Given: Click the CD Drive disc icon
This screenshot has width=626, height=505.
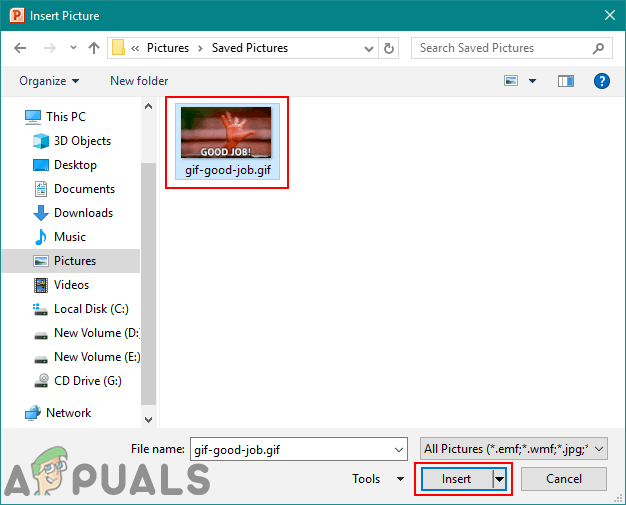Looking at the screenshot, I should [41, 380].
